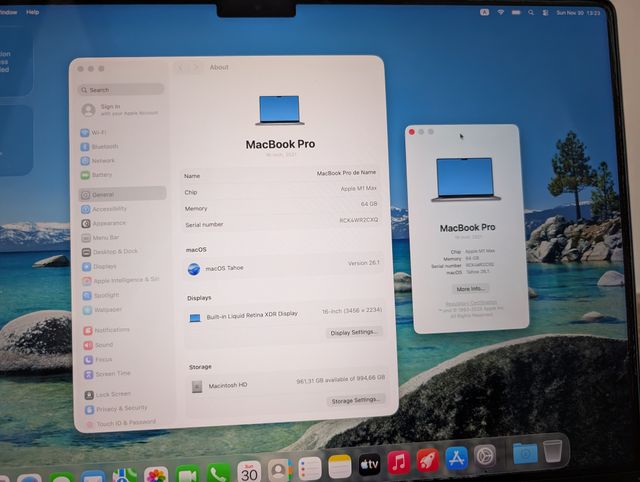Open the Spotlight sidebar item in System Settings
The image size is (640, 482).
click(101, 295)
